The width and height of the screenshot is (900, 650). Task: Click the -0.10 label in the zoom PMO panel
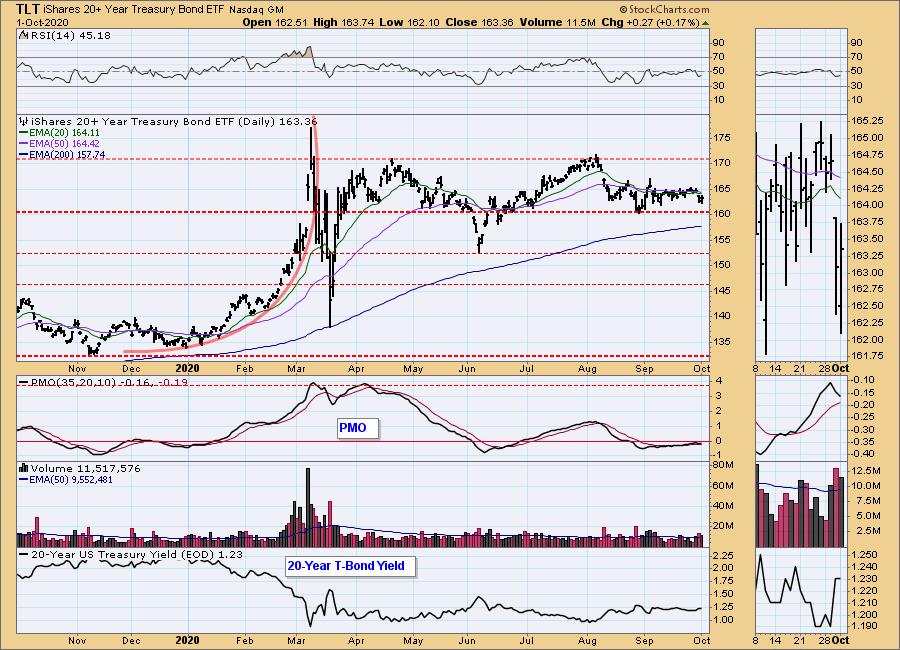[863, 380]
